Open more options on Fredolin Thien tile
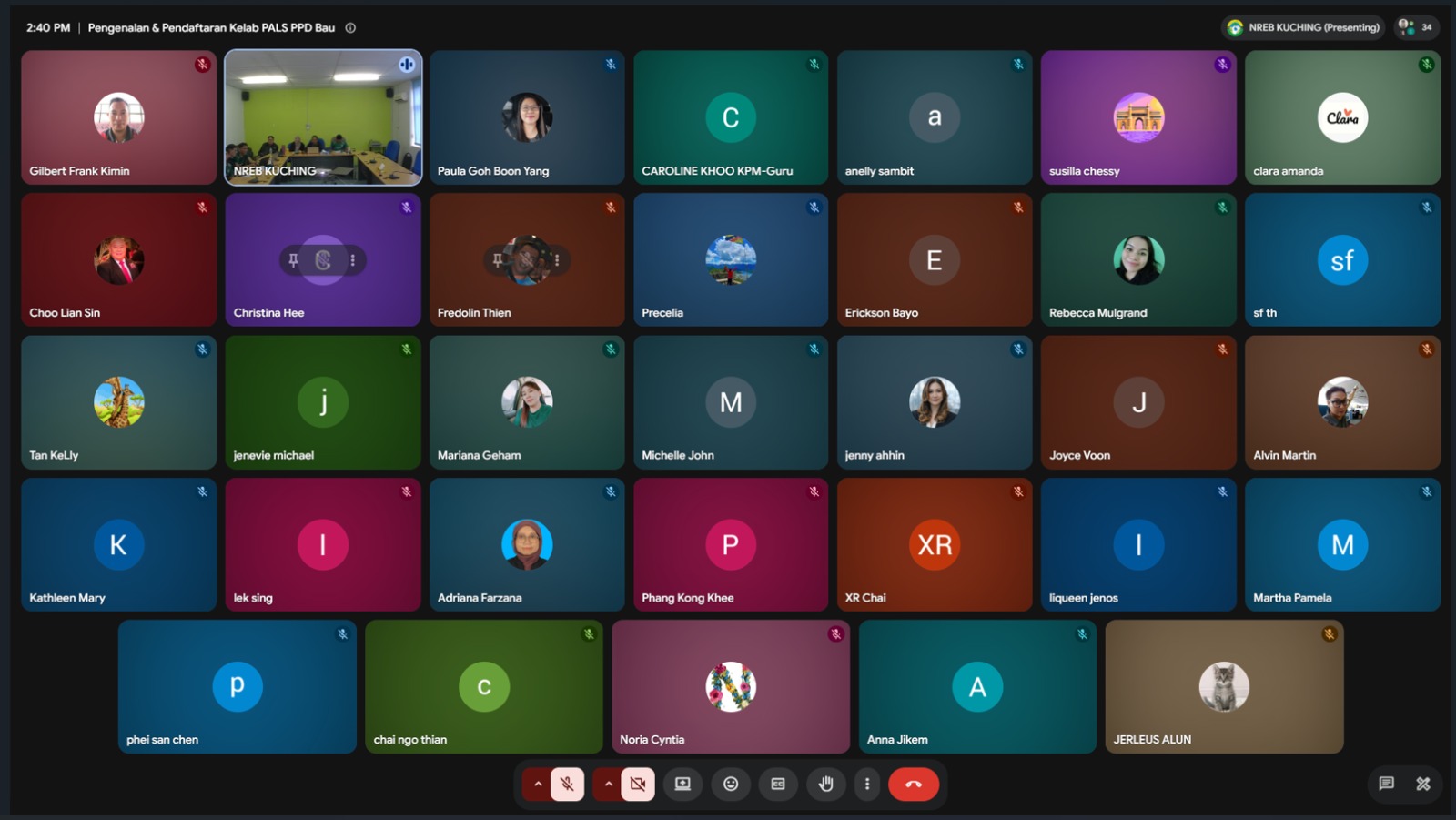This screenshot has width=1456, height=820. [x=557, y=260]
